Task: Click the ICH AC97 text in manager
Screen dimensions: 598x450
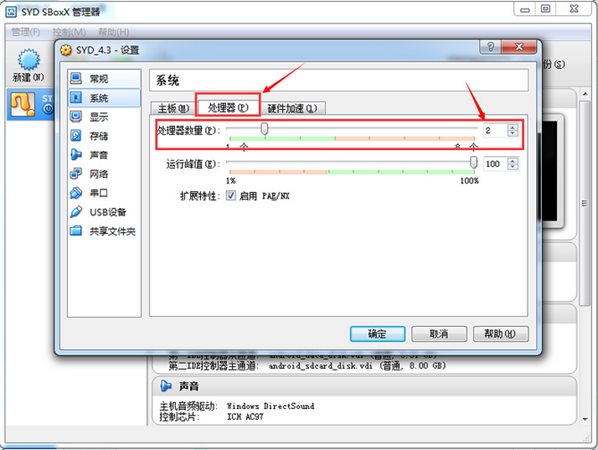Action: coord(245,416)
